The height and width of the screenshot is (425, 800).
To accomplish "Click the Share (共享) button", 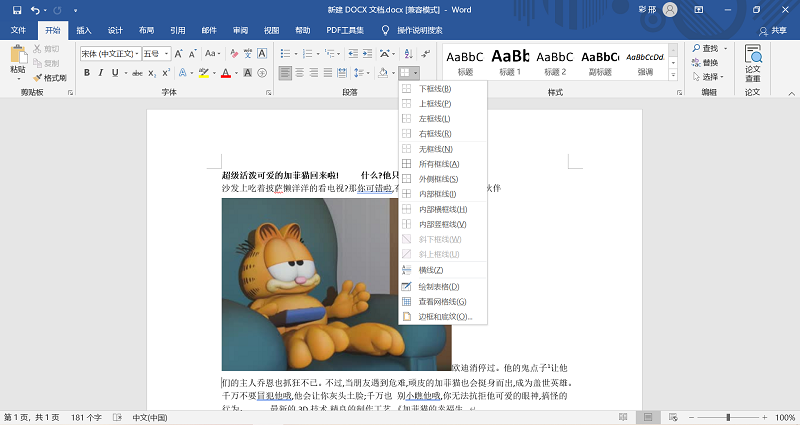I will pos(772,30).
